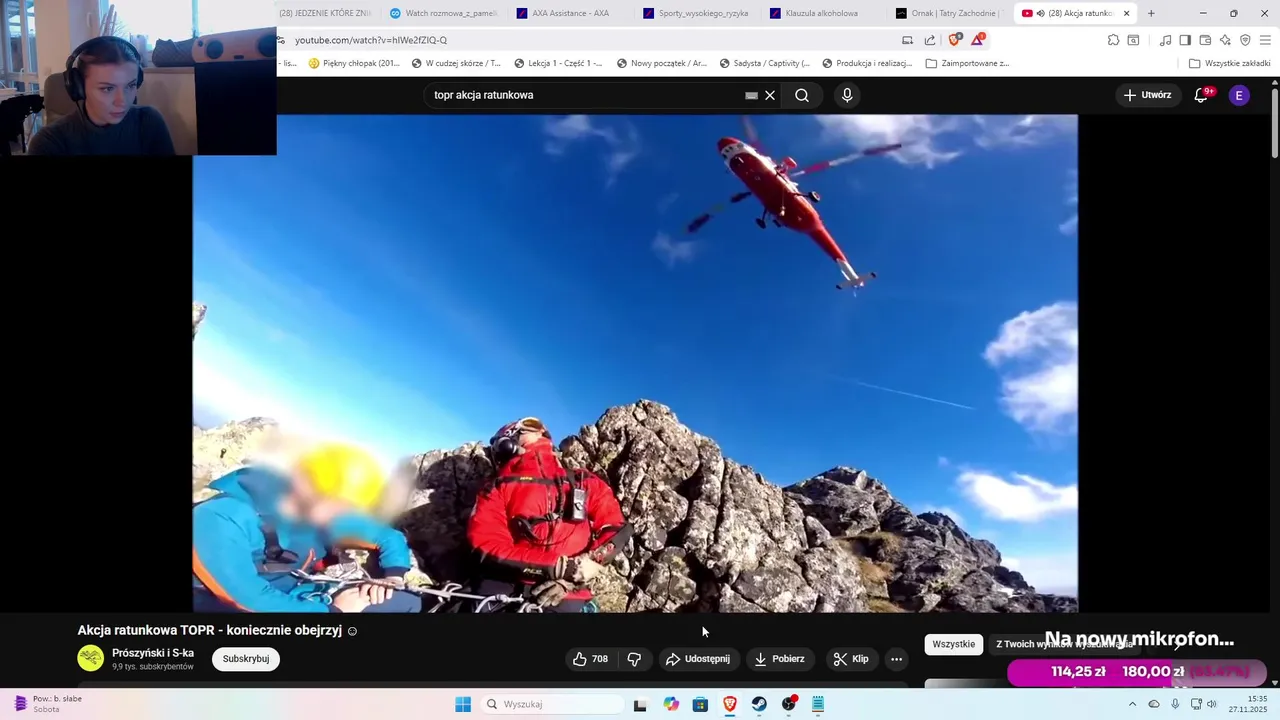Viewport: 1280px width, 720px height.
Task: Close the Akcja ratunkowa YouTube tab
Action: click(x=1127, y=13)
